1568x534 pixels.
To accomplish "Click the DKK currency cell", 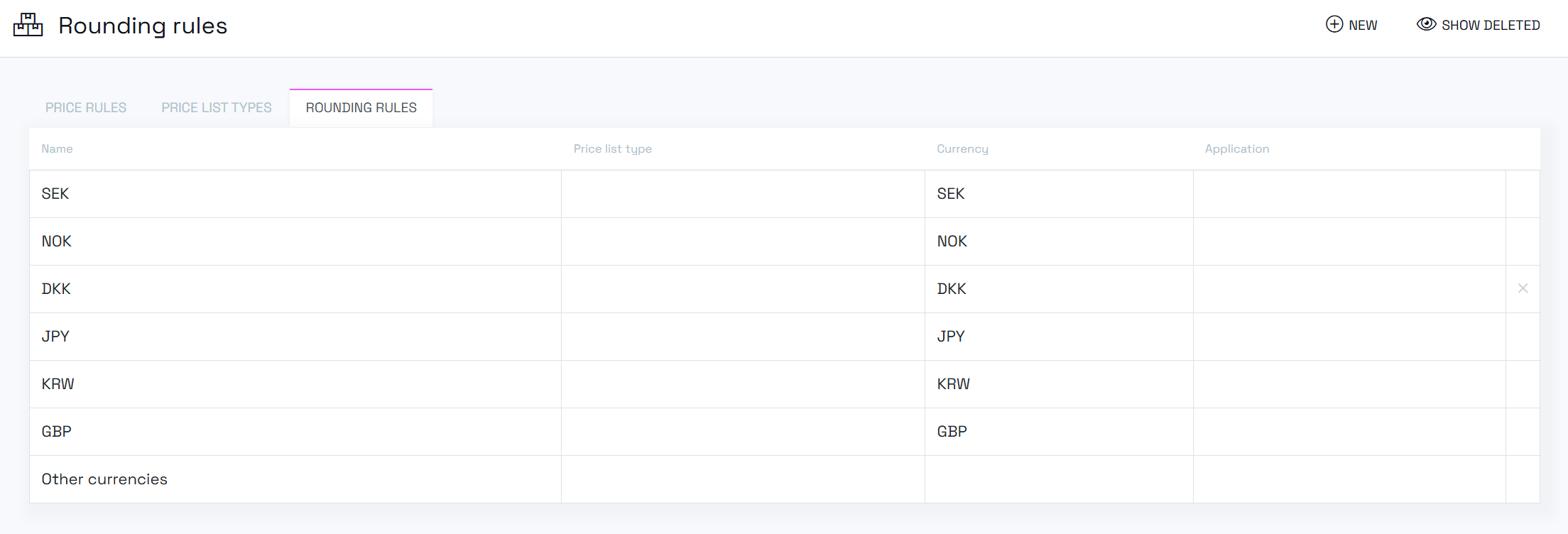I will point(952,289).
